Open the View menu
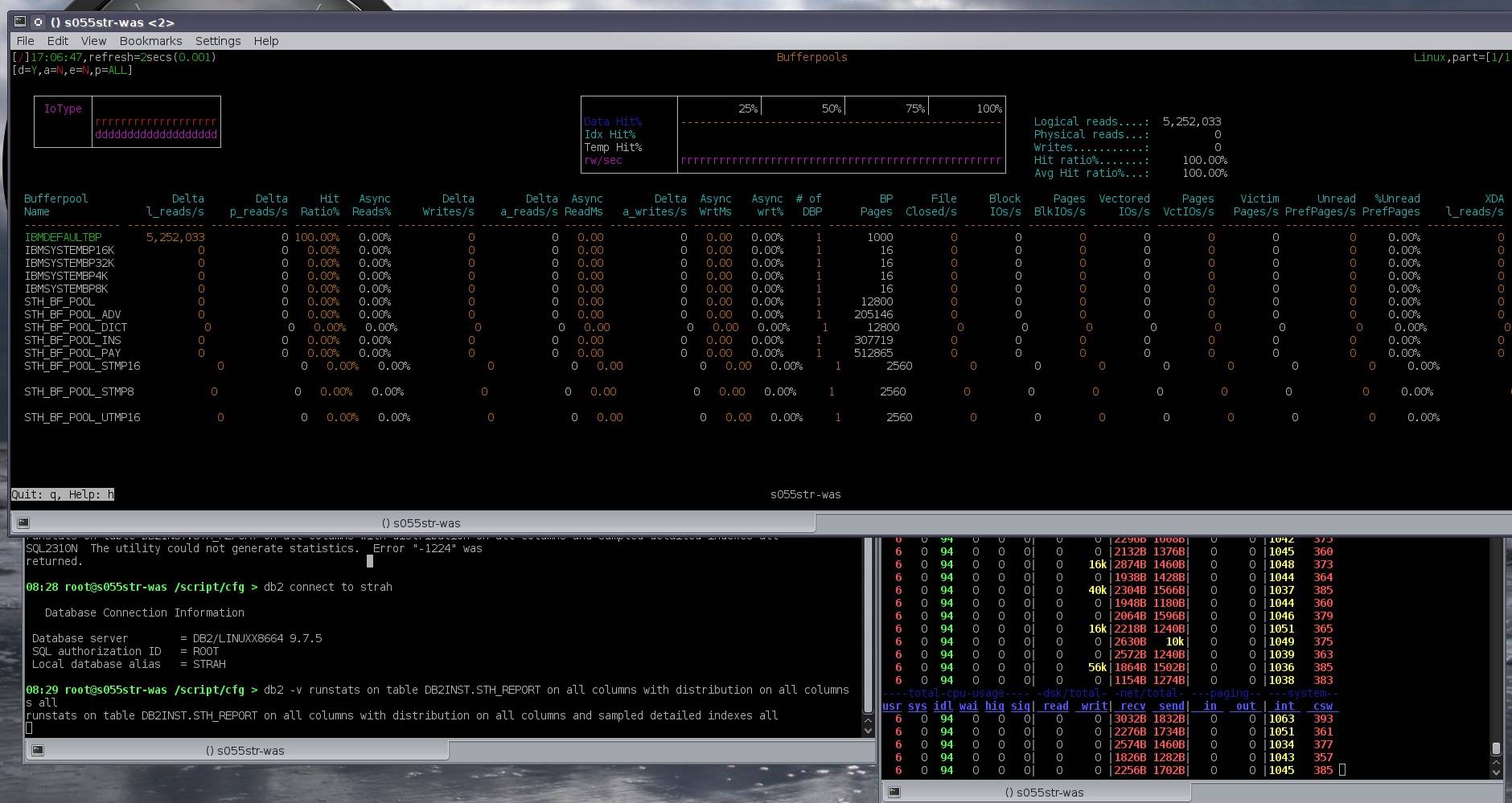Image resolution: width=1512 pixels, height=803 pixels. pos(93,41)
